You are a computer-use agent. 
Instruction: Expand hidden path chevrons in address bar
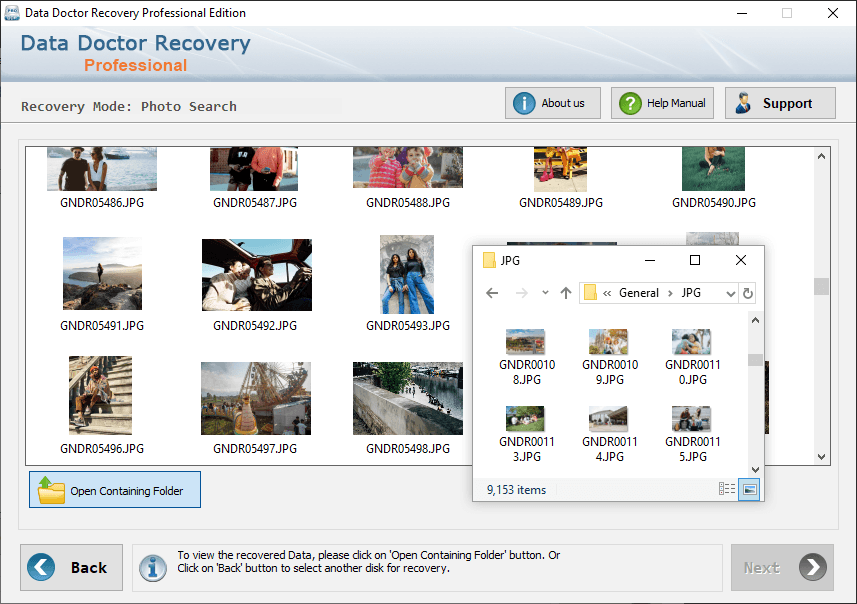(607, 294)
